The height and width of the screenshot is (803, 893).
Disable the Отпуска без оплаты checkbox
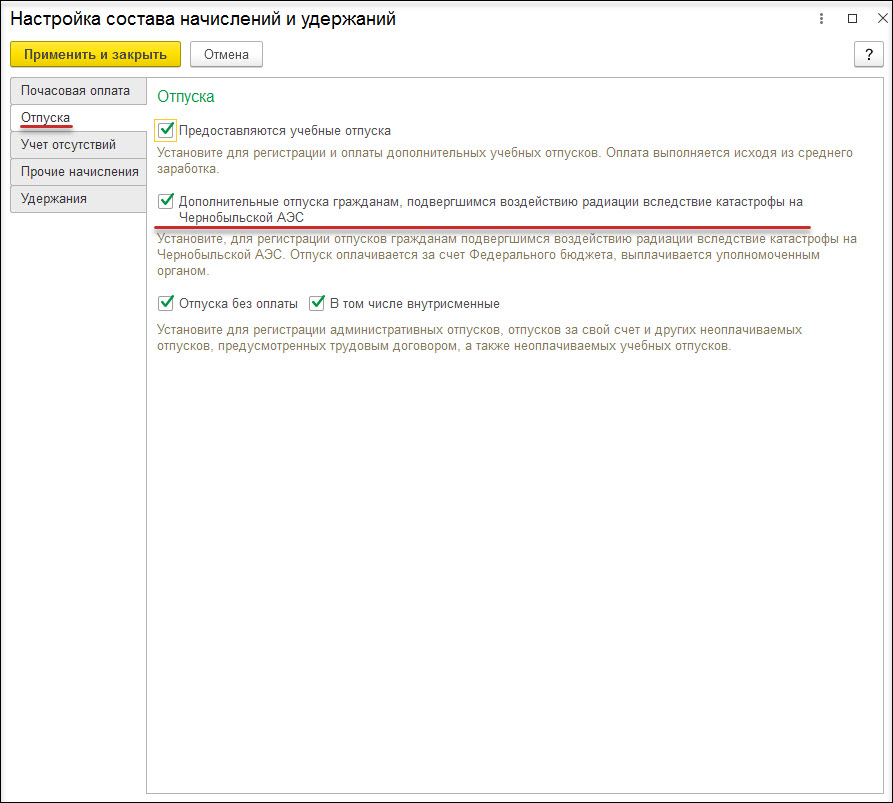(x=166, y=303)
